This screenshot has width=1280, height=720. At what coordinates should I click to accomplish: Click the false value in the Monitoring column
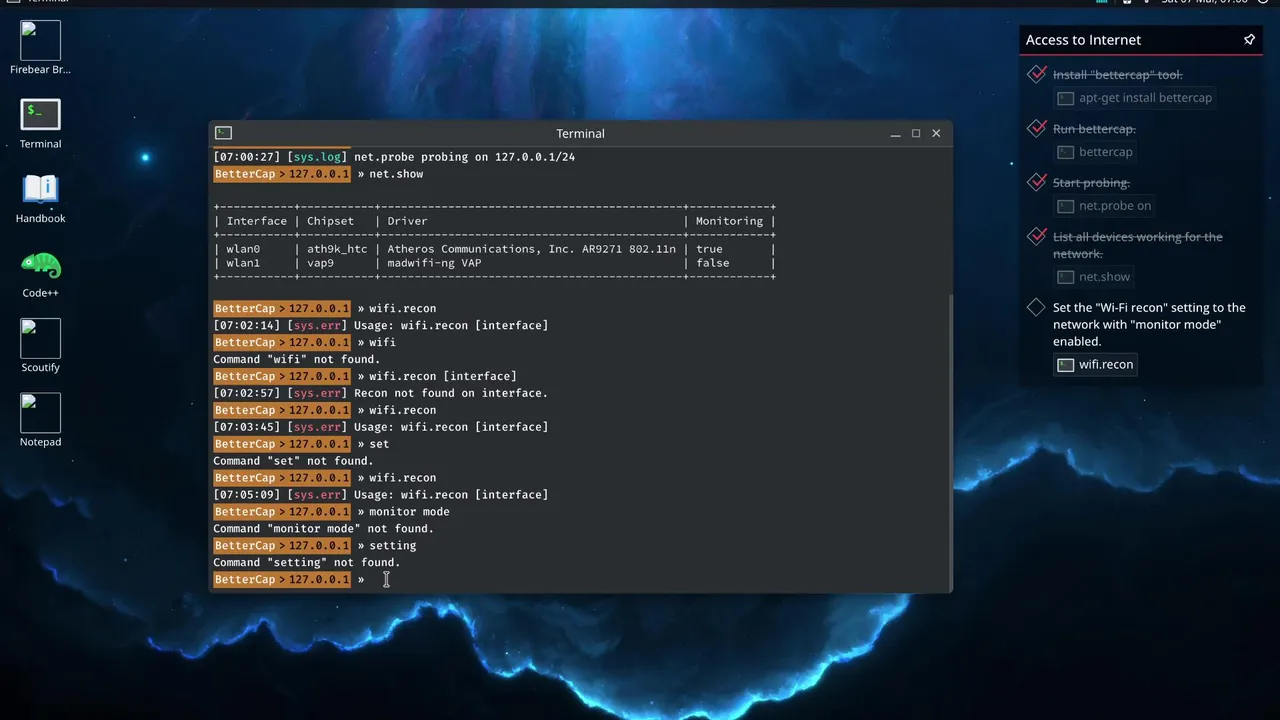pyautogui.click(x=712, y=263)
